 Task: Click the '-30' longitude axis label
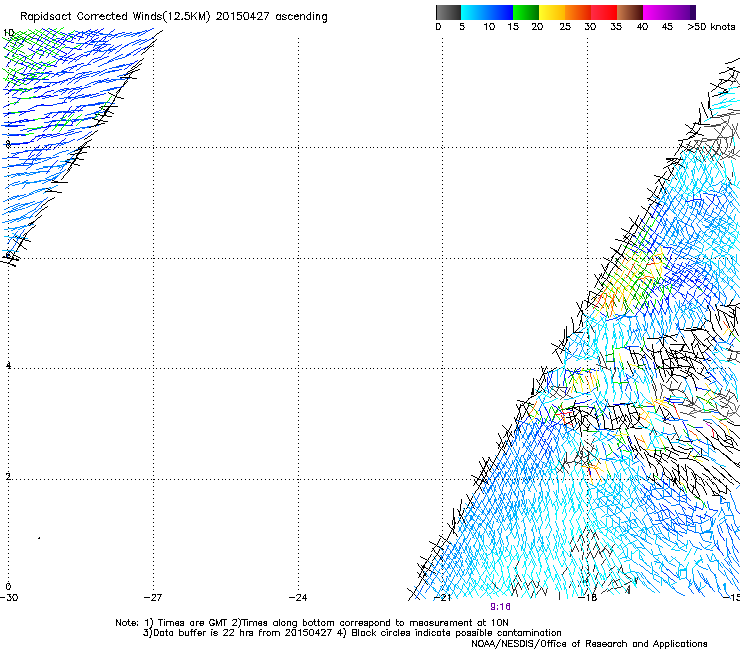pyautogui.click(x=9, y=598)
